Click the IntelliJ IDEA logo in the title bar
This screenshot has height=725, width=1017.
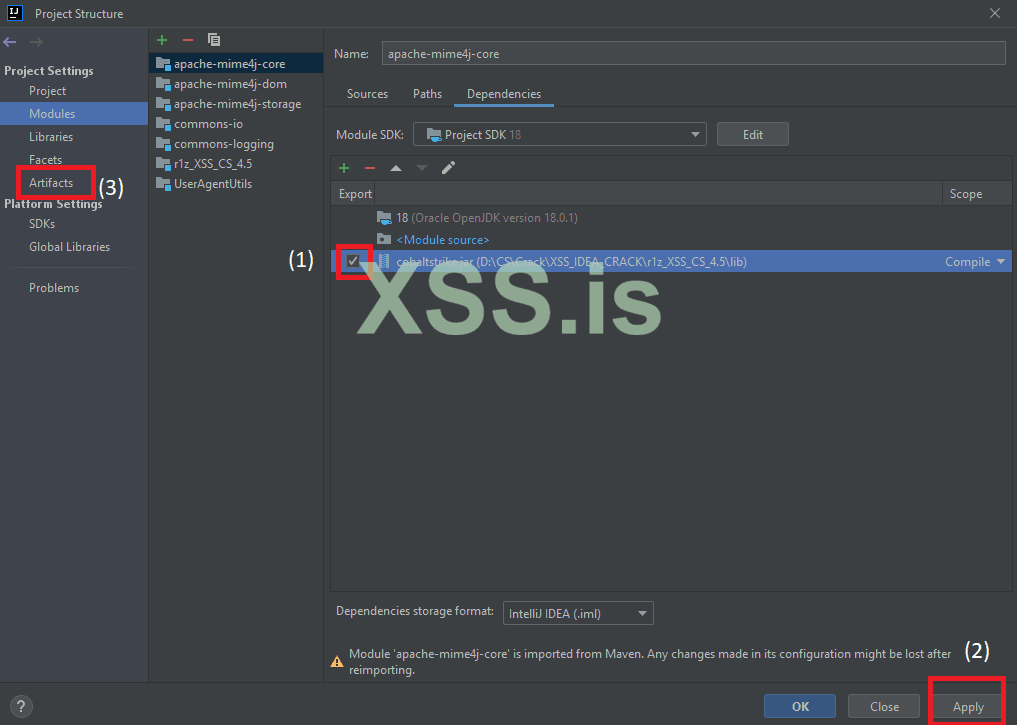[x=14, y=13]
